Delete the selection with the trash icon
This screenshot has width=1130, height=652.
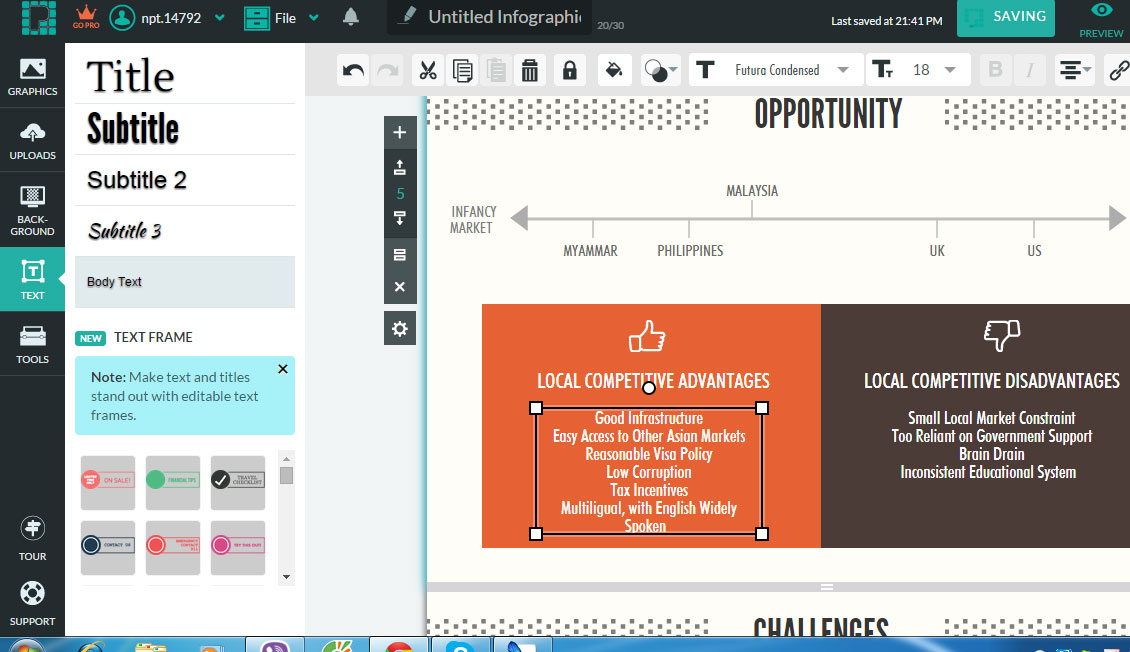[x=530, y=70]
